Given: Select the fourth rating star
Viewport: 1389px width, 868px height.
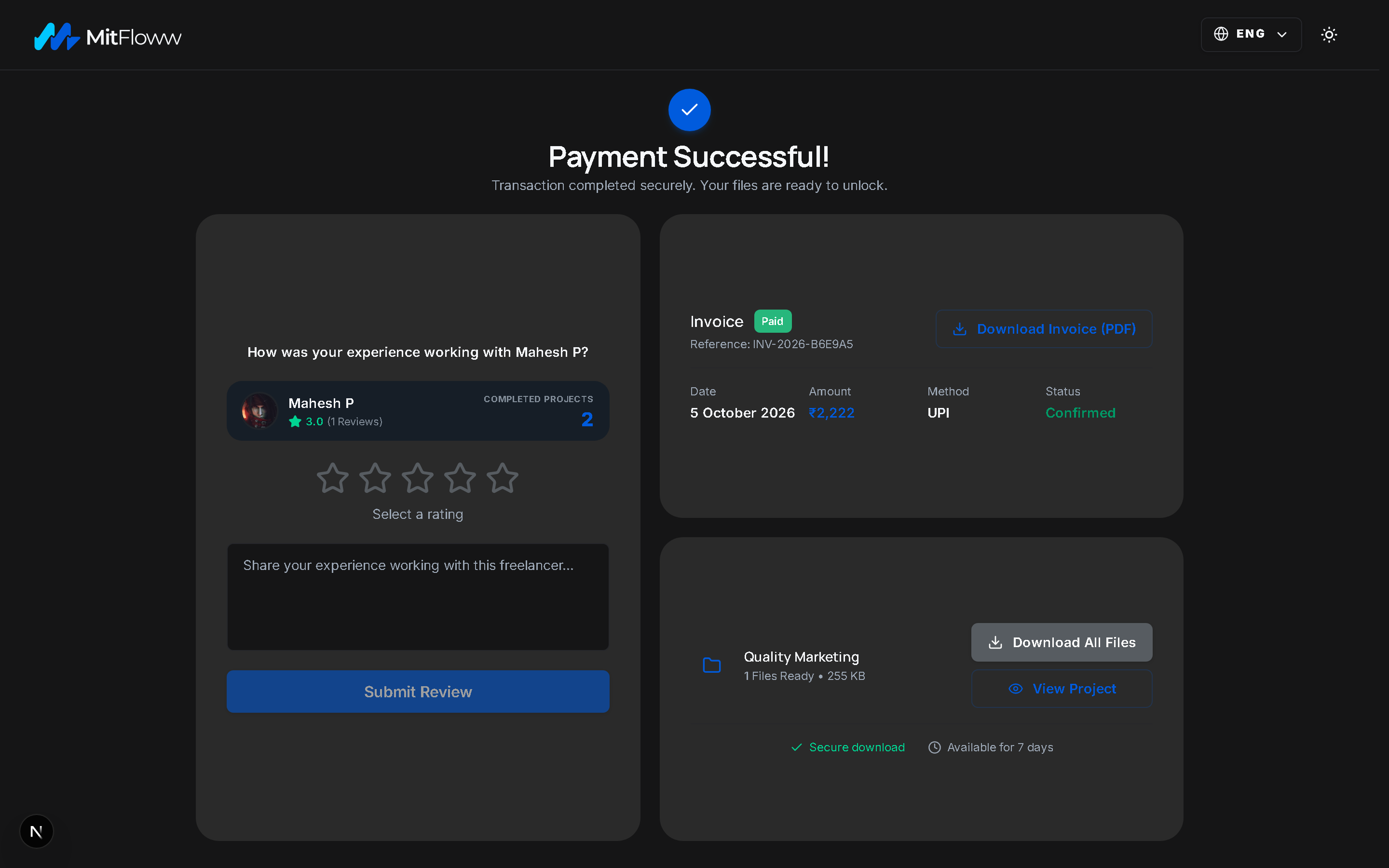Looking at the screenshot, I should tap(460, 478).
